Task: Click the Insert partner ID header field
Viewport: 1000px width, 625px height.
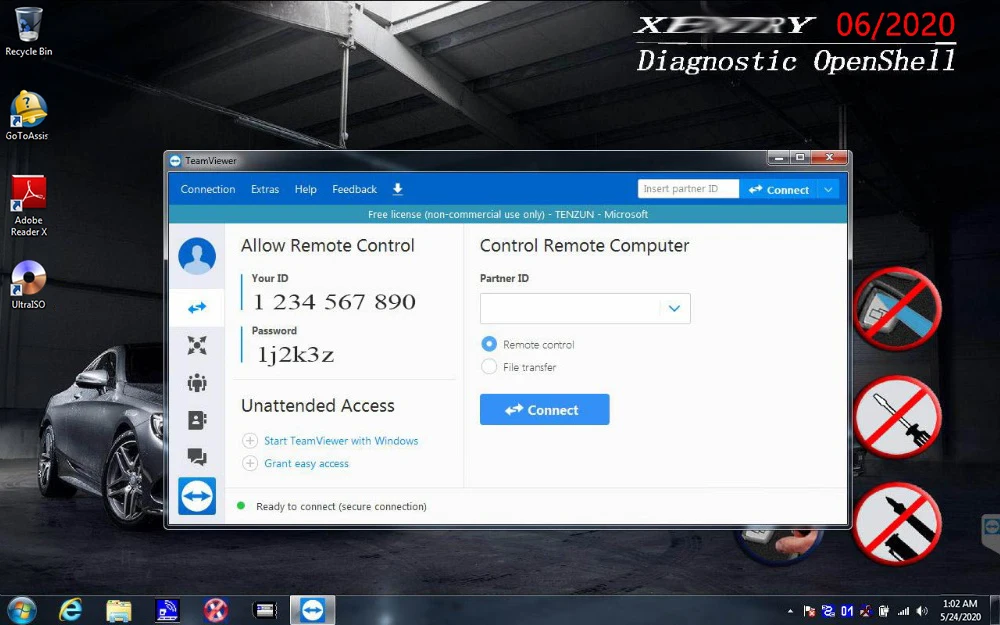Action: [x=688, y=189]
